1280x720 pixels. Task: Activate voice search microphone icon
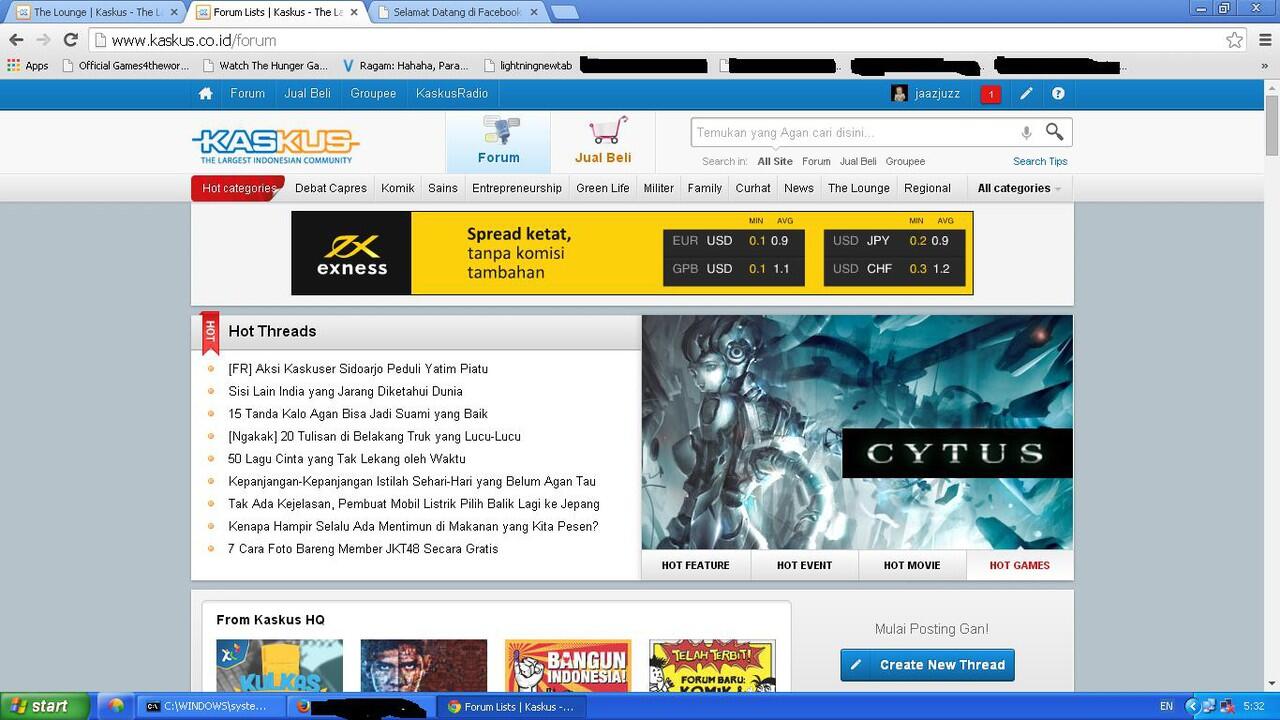[x=1026, y=133]
